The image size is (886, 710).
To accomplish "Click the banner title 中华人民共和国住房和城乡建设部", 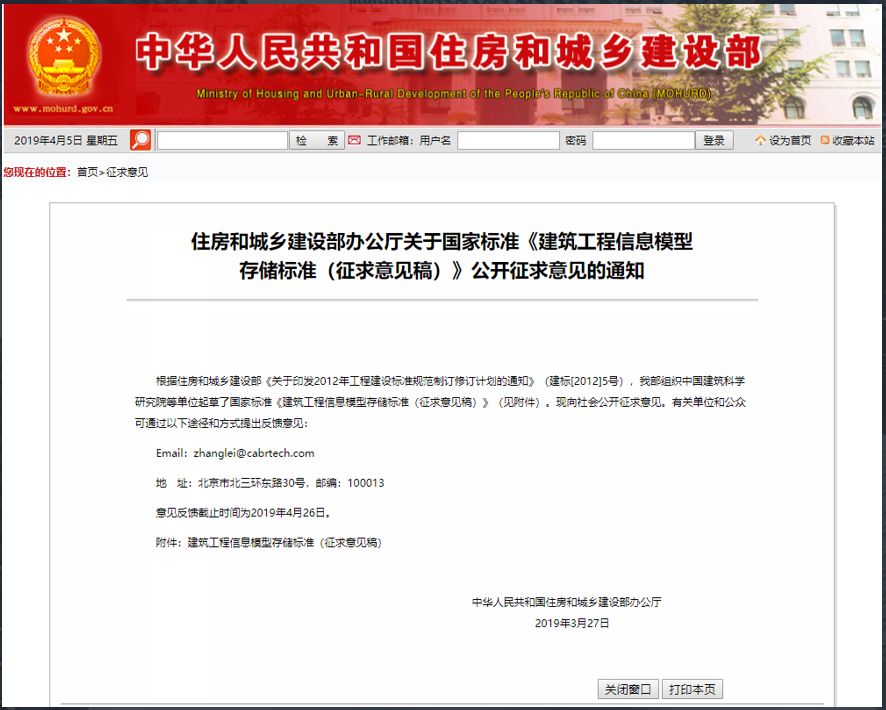I will (448, 52).
